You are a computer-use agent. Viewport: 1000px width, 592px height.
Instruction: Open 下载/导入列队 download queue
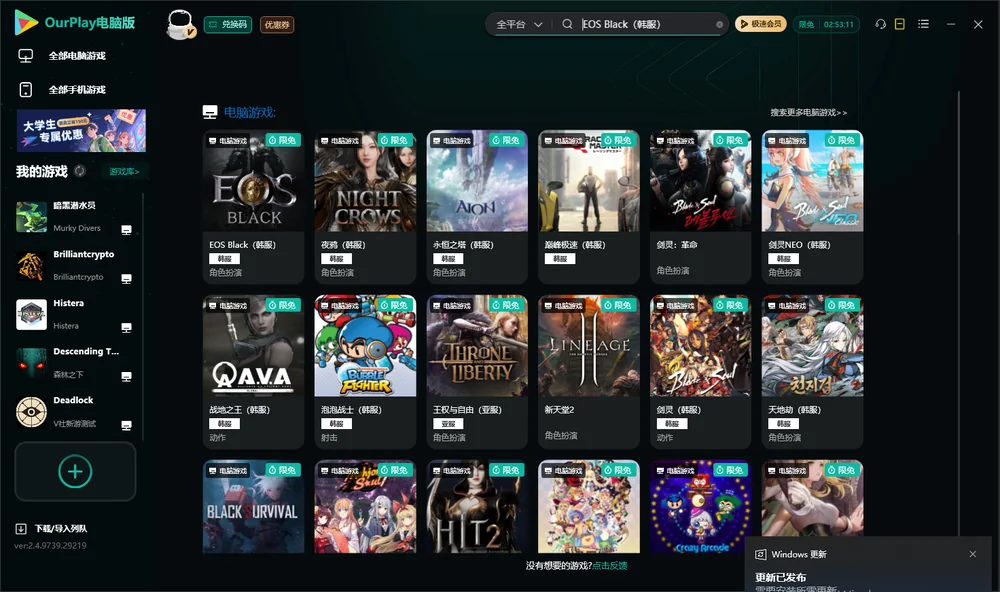pos(52,528)
